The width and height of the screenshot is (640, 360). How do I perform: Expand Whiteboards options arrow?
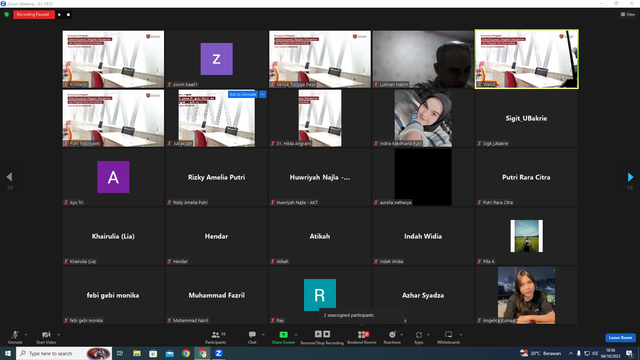pyautogui.click(x=461, y=335)
